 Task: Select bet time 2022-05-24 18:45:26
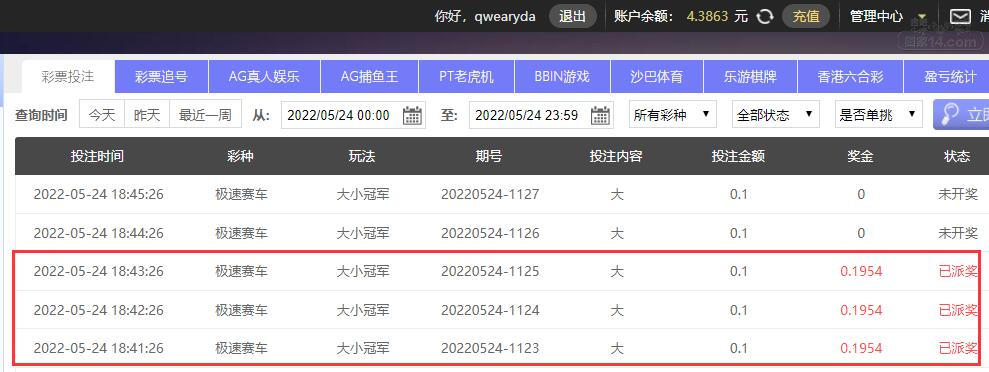click(x=98, y=194)
